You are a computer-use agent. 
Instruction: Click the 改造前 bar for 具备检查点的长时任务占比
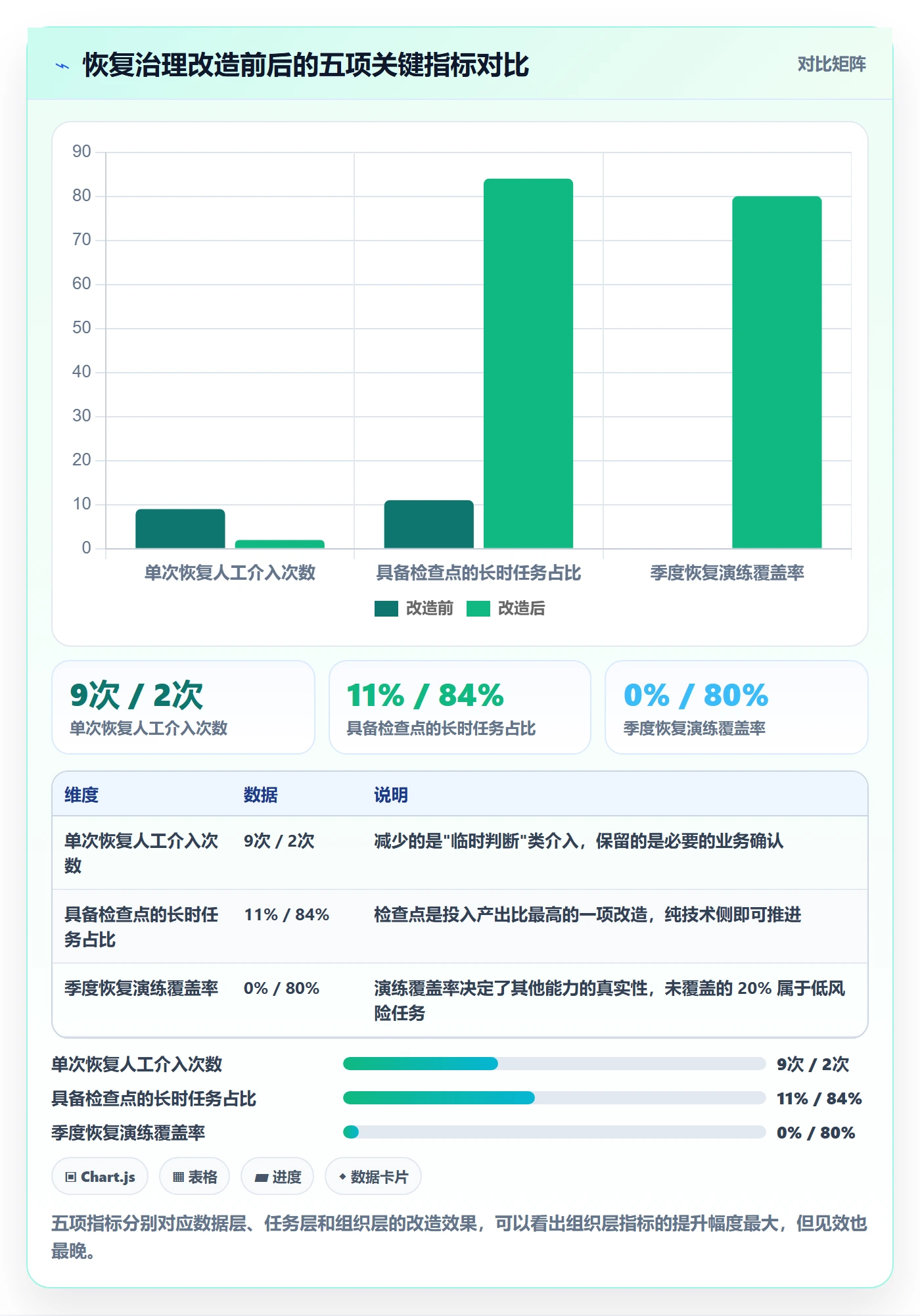coord(428,524)
